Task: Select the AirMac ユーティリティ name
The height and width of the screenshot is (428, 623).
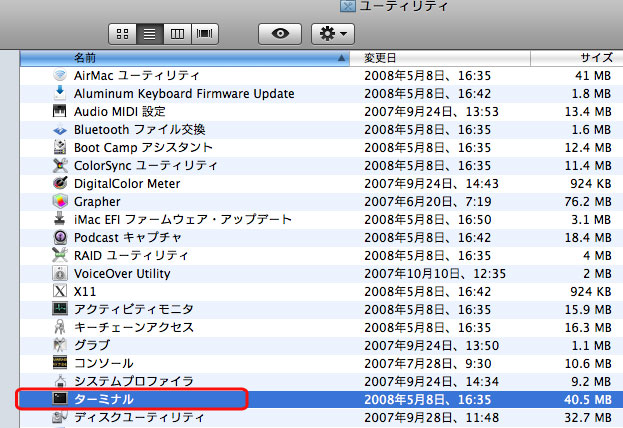Action: point(136,75)
